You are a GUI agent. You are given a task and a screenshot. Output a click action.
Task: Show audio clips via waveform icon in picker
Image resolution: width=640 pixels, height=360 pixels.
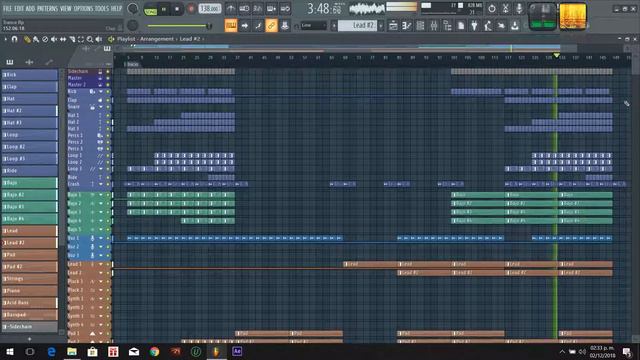29,62
